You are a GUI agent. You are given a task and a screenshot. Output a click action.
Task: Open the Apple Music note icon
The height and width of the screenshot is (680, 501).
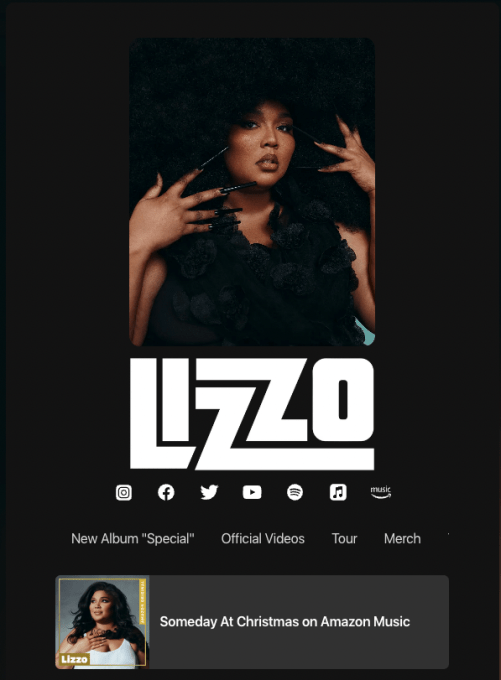338,492
